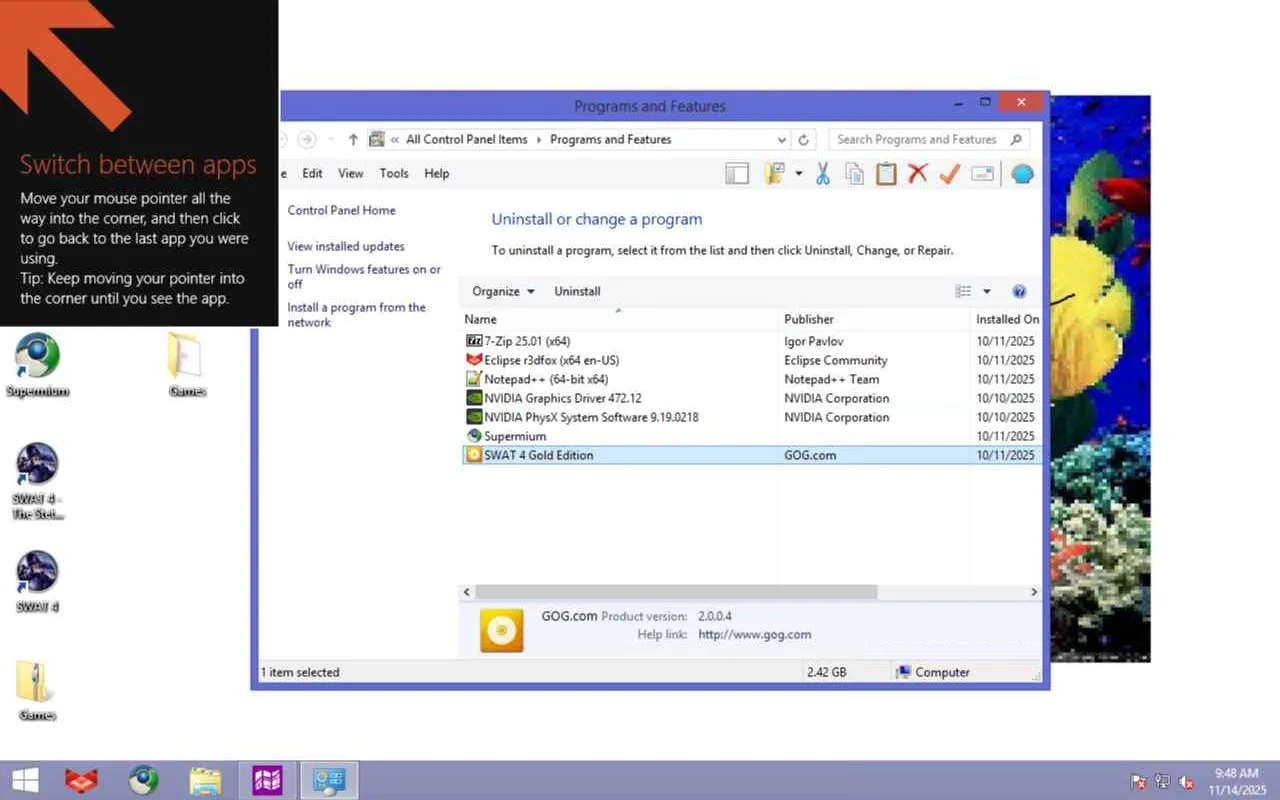Sort by the Name column header
The width and height of the screenshot is (1280, 800).
[x=619, y=320]
